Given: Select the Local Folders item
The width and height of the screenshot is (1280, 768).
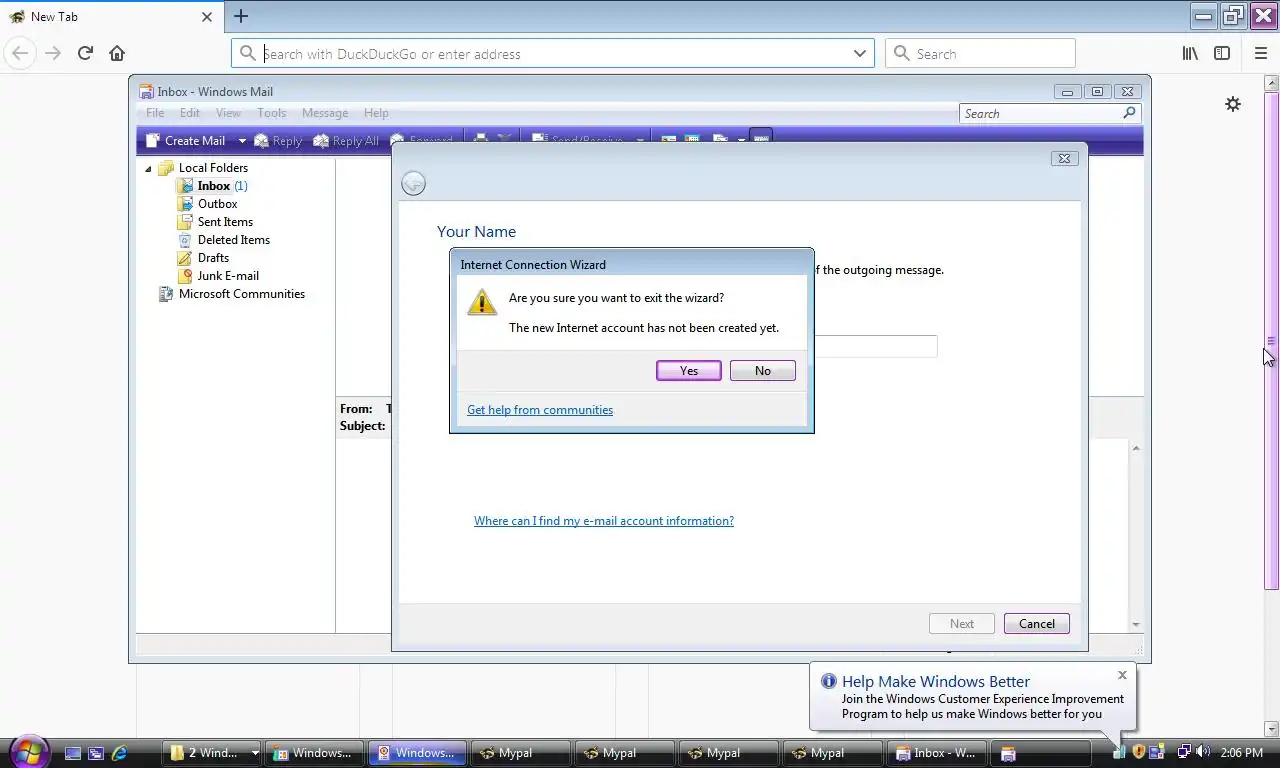Looking at the screenshot, I should point(213,168).
